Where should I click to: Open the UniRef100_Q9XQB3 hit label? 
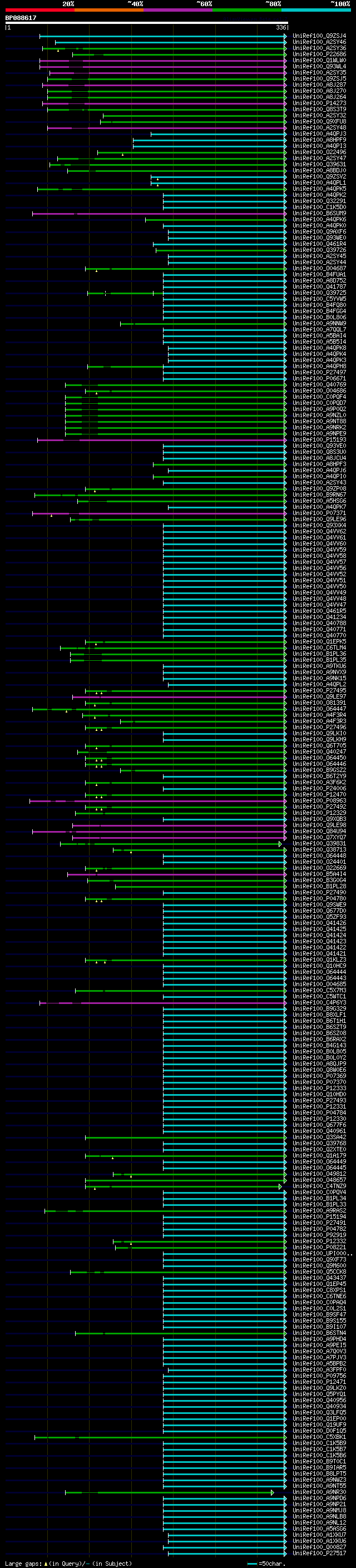pos(319,819)
